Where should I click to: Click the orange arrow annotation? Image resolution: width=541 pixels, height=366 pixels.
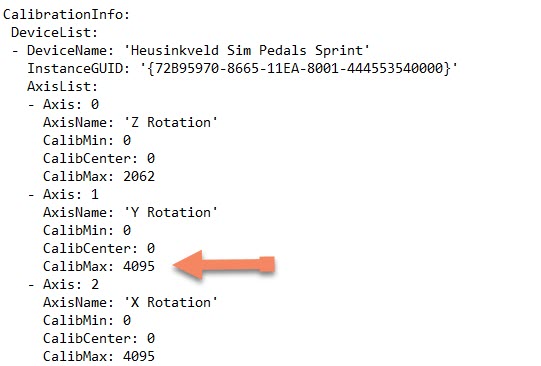pyautogui.click(x=224, y=265)
